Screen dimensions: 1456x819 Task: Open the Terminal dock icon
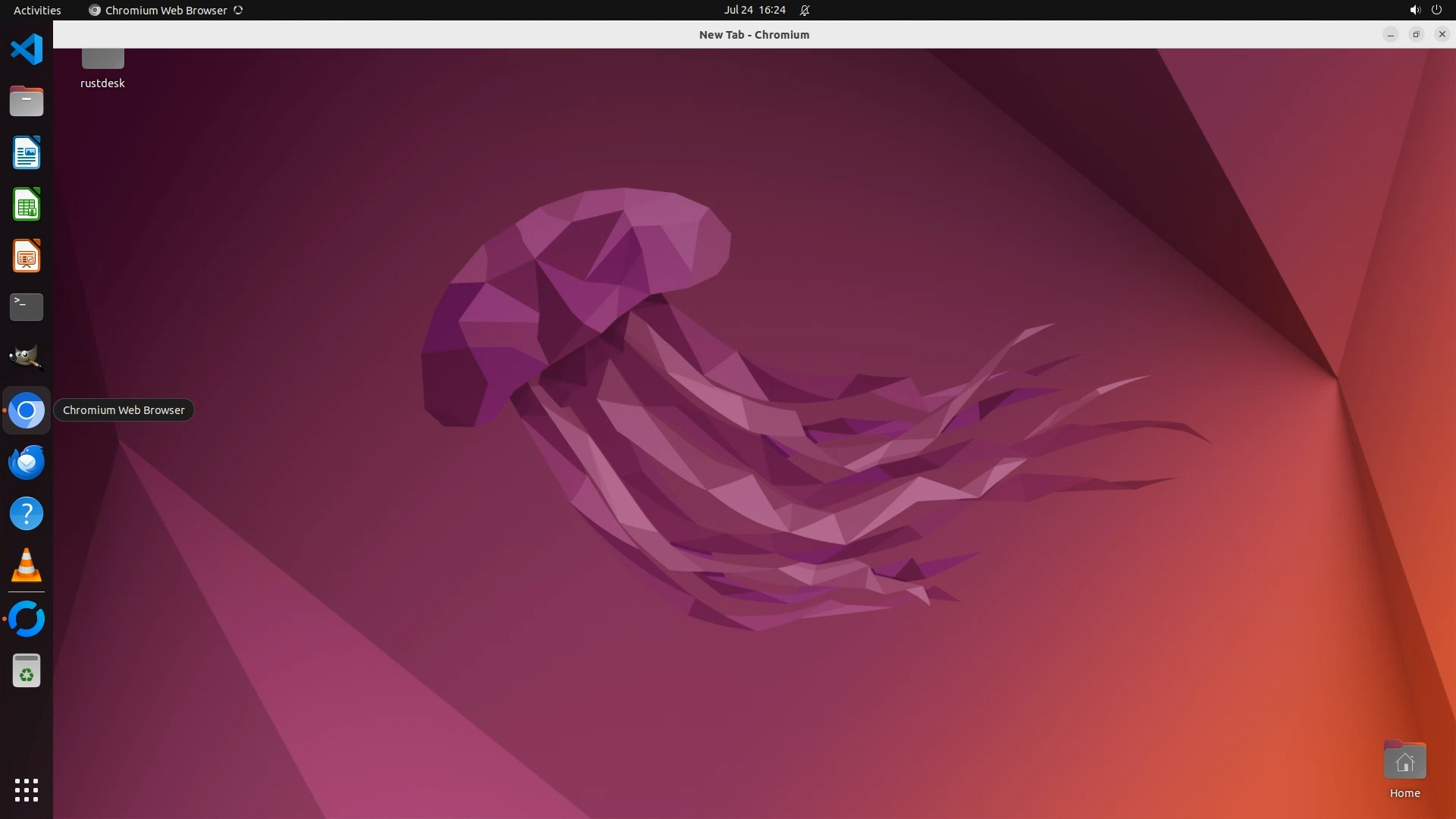tap(27, 307)
